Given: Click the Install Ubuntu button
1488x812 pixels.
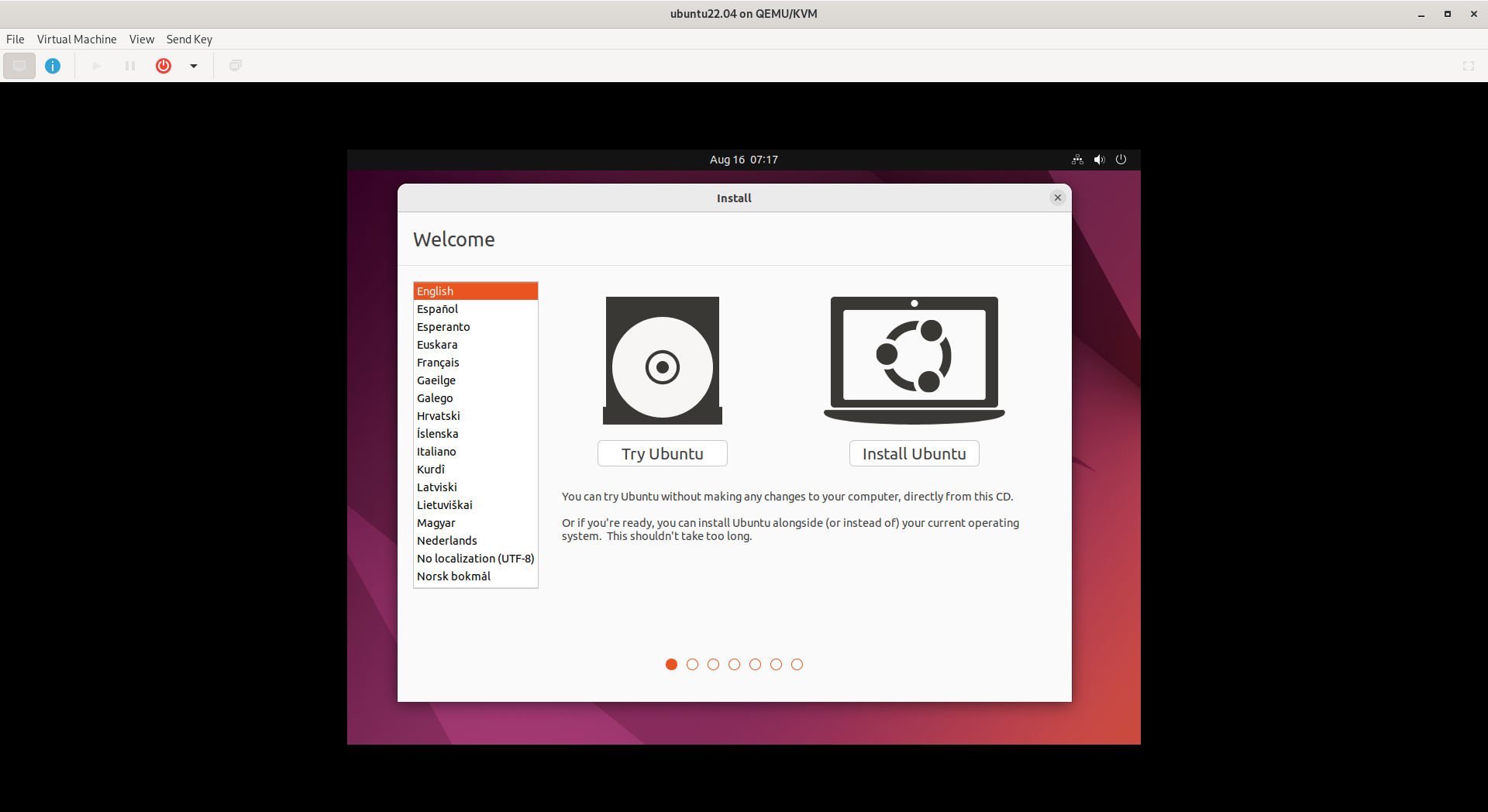Looking at the screenshot, I should (914, 454).
